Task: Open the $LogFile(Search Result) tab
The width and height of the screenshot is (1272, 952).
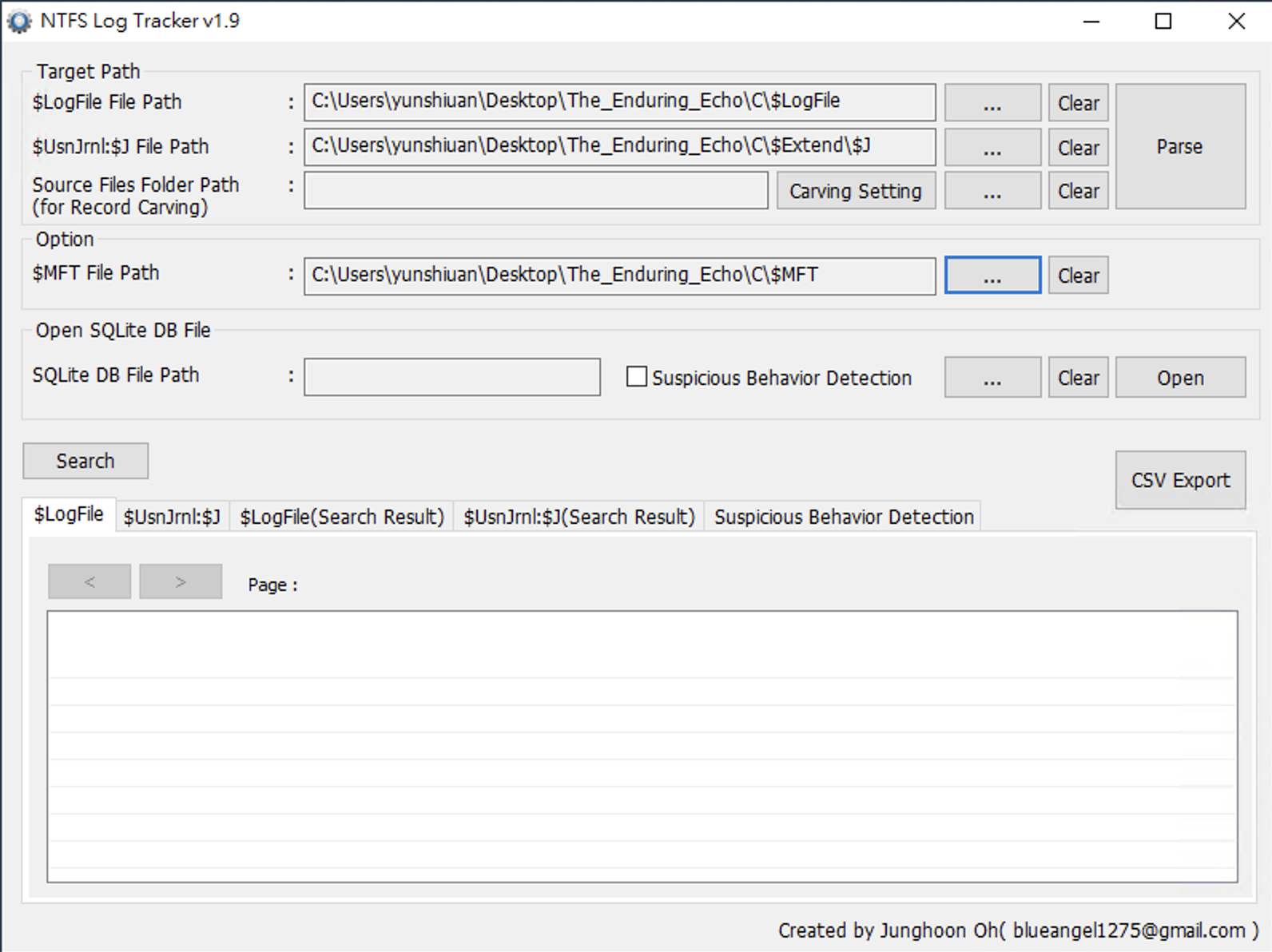Action: [x=342, y=517]
